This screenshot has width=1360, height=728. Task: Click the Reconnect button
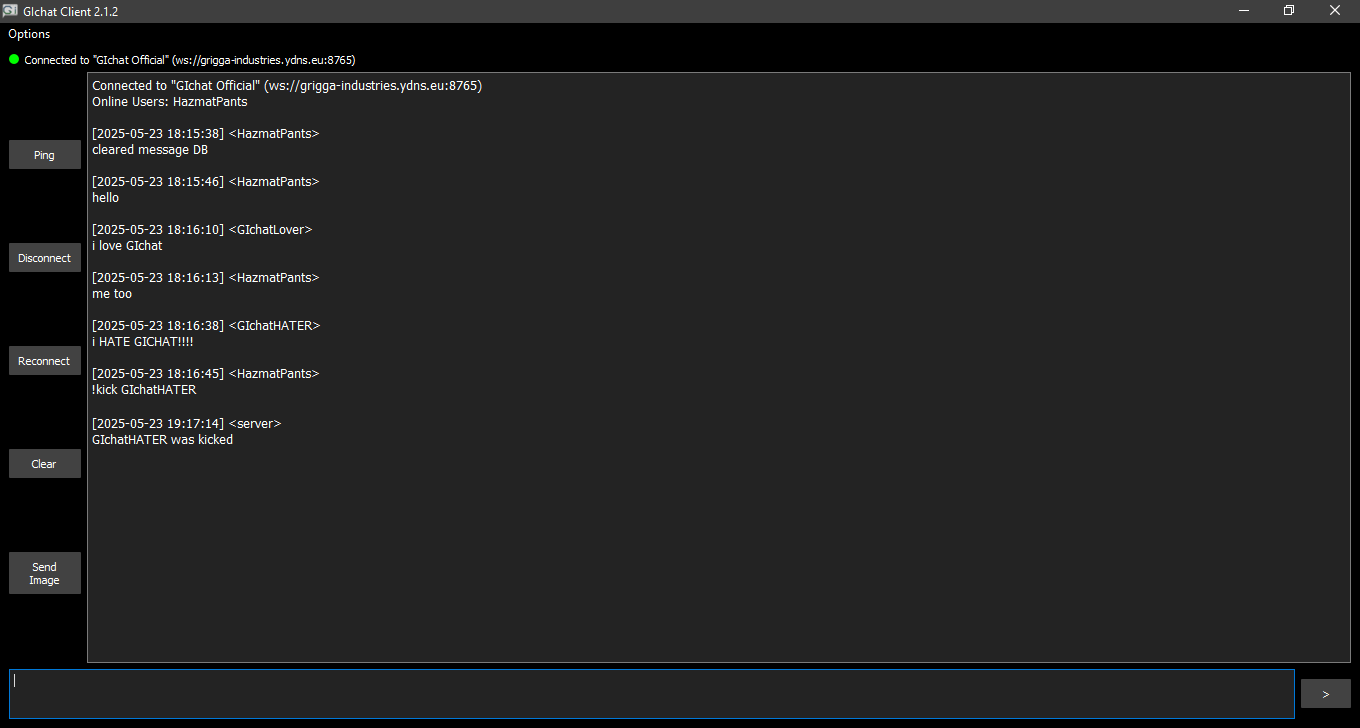click(x=45, y=361)
